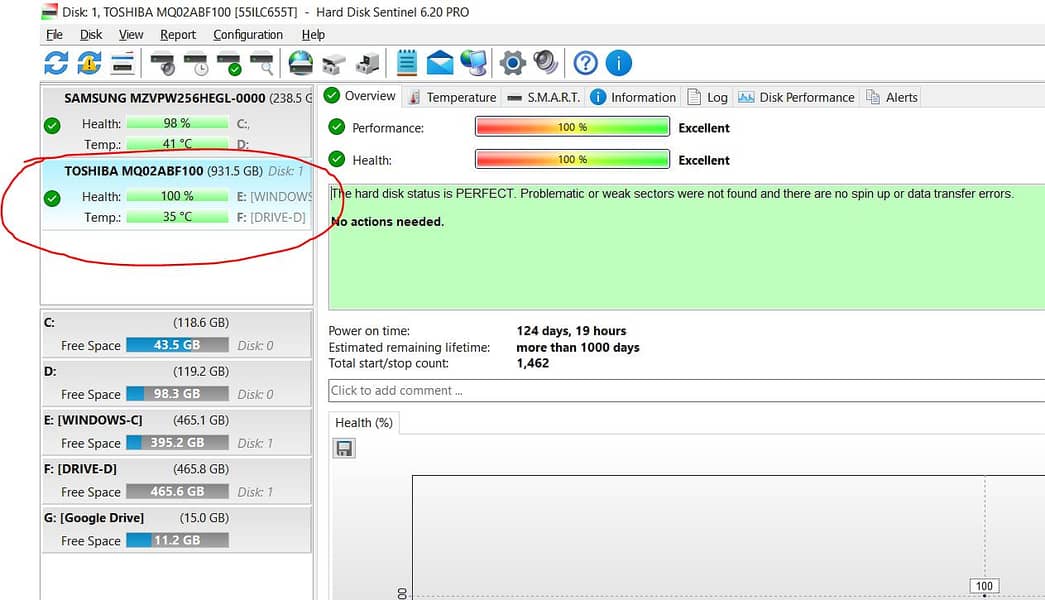
Task: Click the E: 395.2 GB free space bar
Action: (x=177, y=443)
